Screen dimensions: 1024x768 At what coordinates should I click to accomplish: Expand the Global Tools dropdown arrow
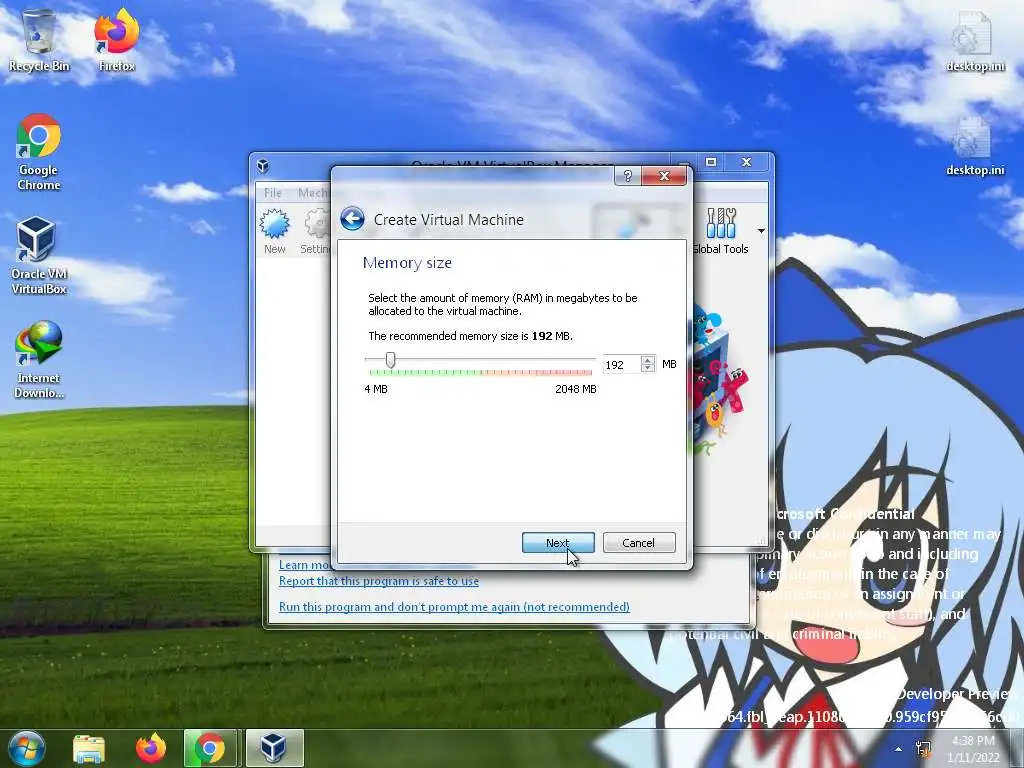[x=761, y=231]
